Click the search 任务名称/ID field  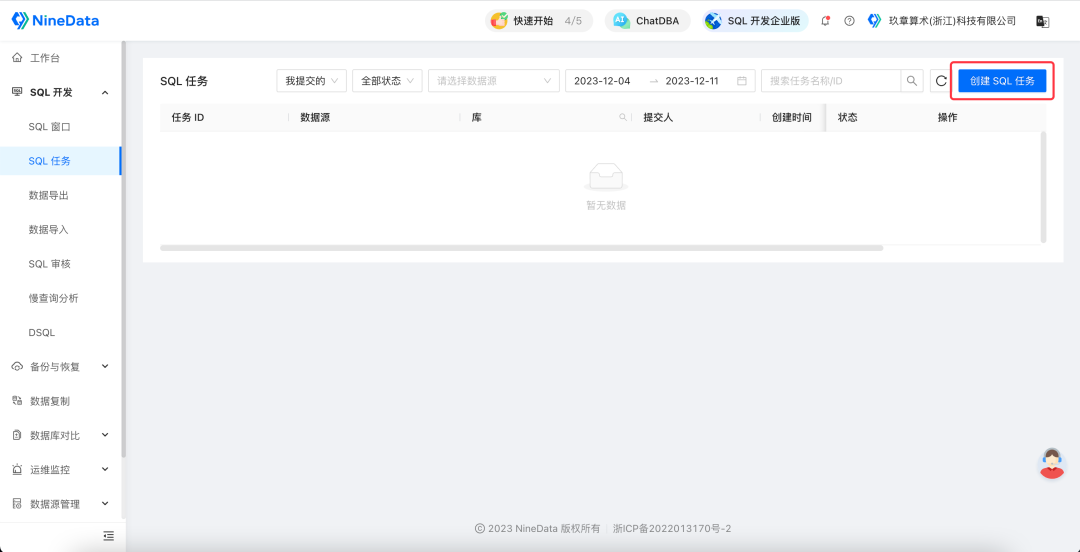click(831, 81)
